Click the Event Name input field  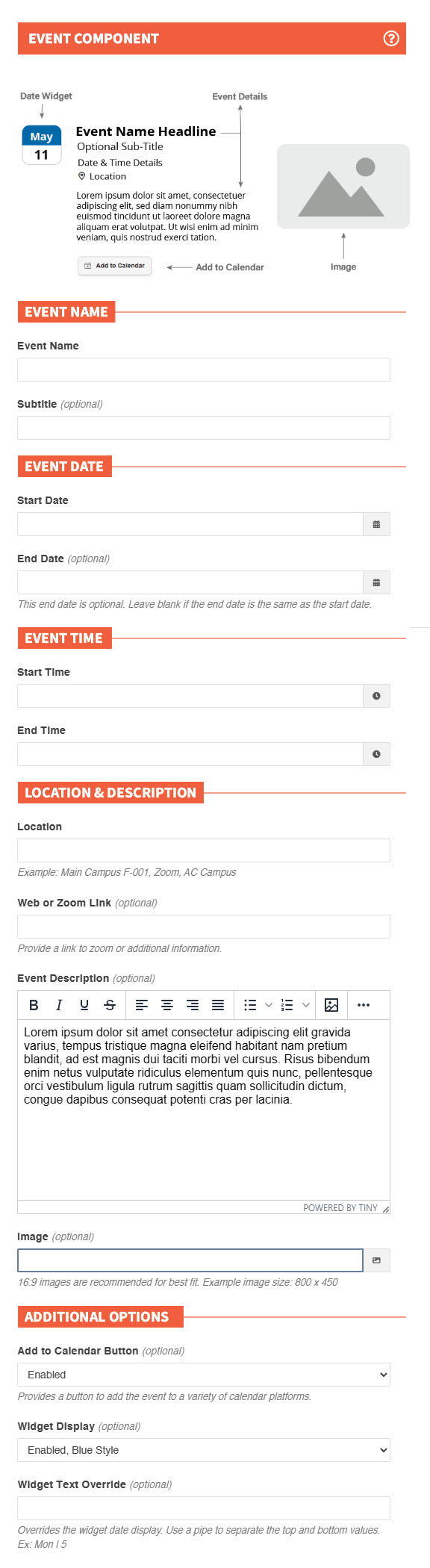(x=204, y=370)
